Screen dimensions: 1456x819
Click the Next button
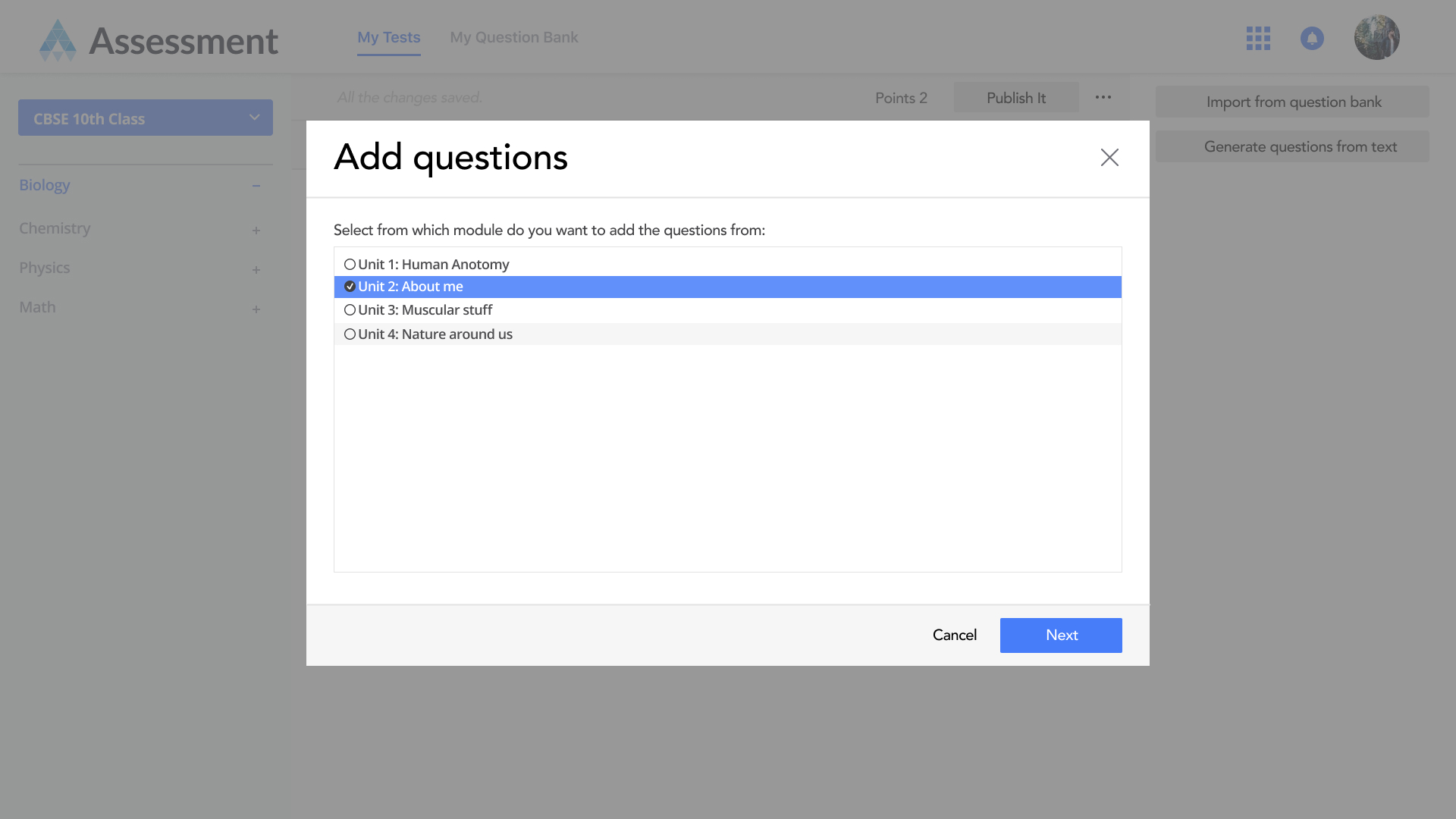point(1060,635)
